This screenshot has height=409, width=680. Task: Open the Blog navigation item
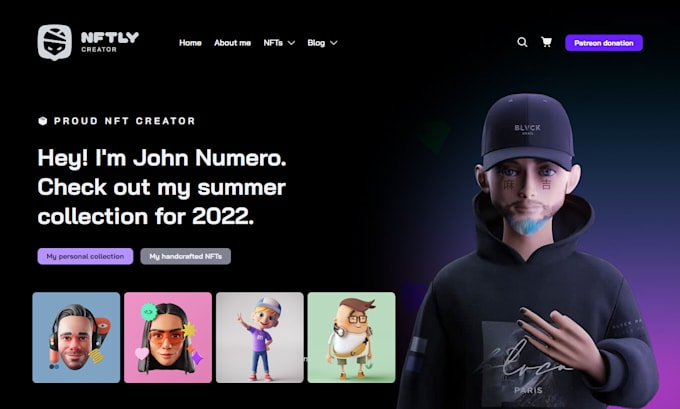pos(316,43)
